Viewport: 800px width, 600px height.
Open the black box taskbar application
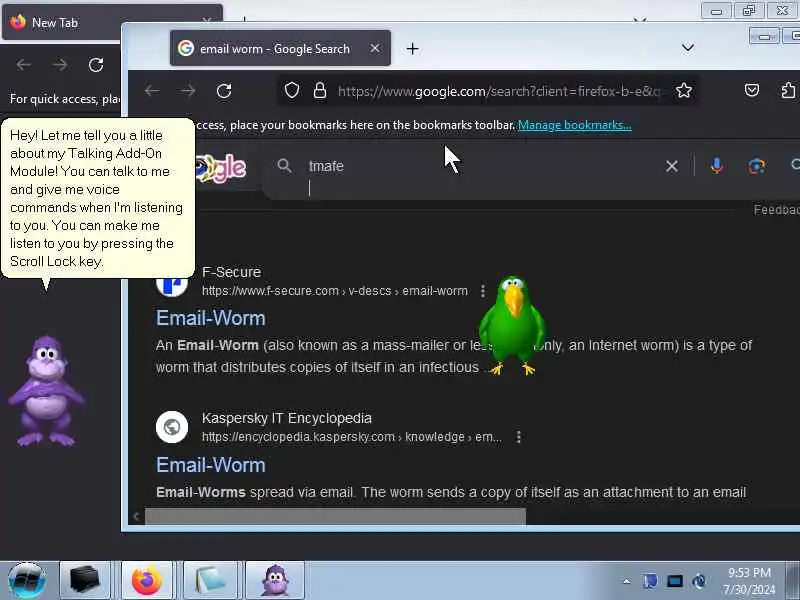tap(85, 581)
